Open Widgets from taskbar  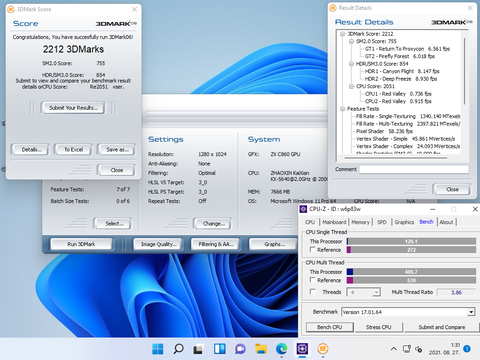pos(220,349)
